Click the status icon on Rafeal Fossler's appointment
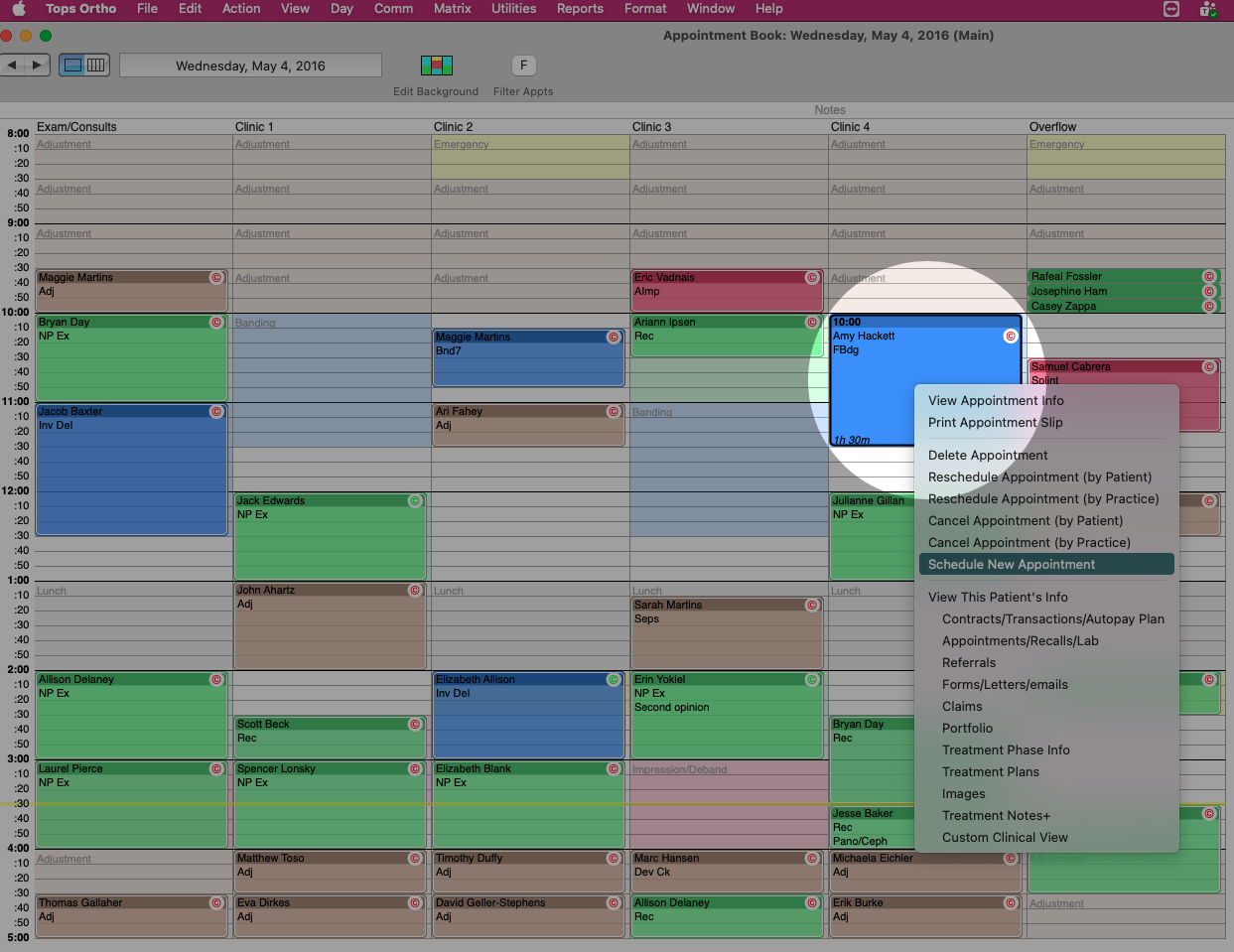Image resolution: width=1234 pixels, height=952 pixels. pyautogui.click(x=1209, y=277)
